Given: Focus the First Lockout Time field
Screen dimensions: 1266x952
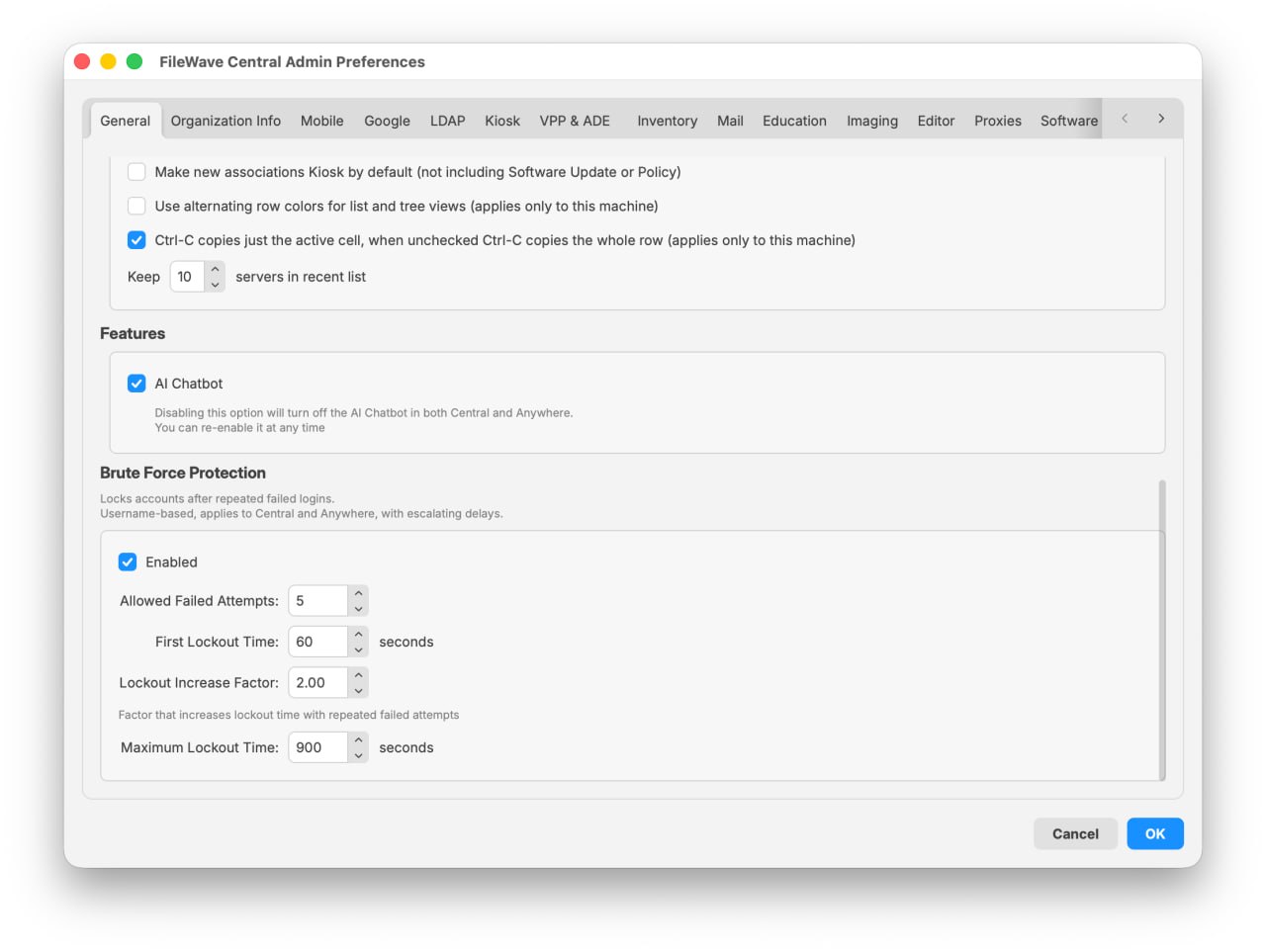Looking at the screenshot, I should click(x=317, y=642).
